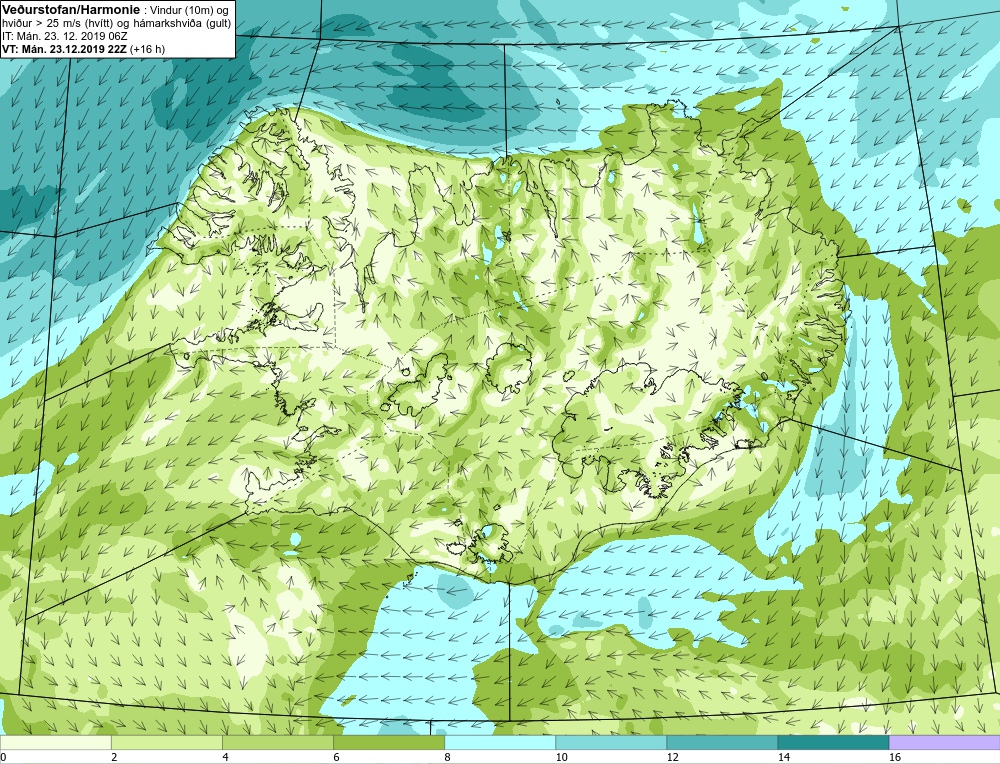Click the 6–8 m/s dark green legend swatch

click(389, 742)
